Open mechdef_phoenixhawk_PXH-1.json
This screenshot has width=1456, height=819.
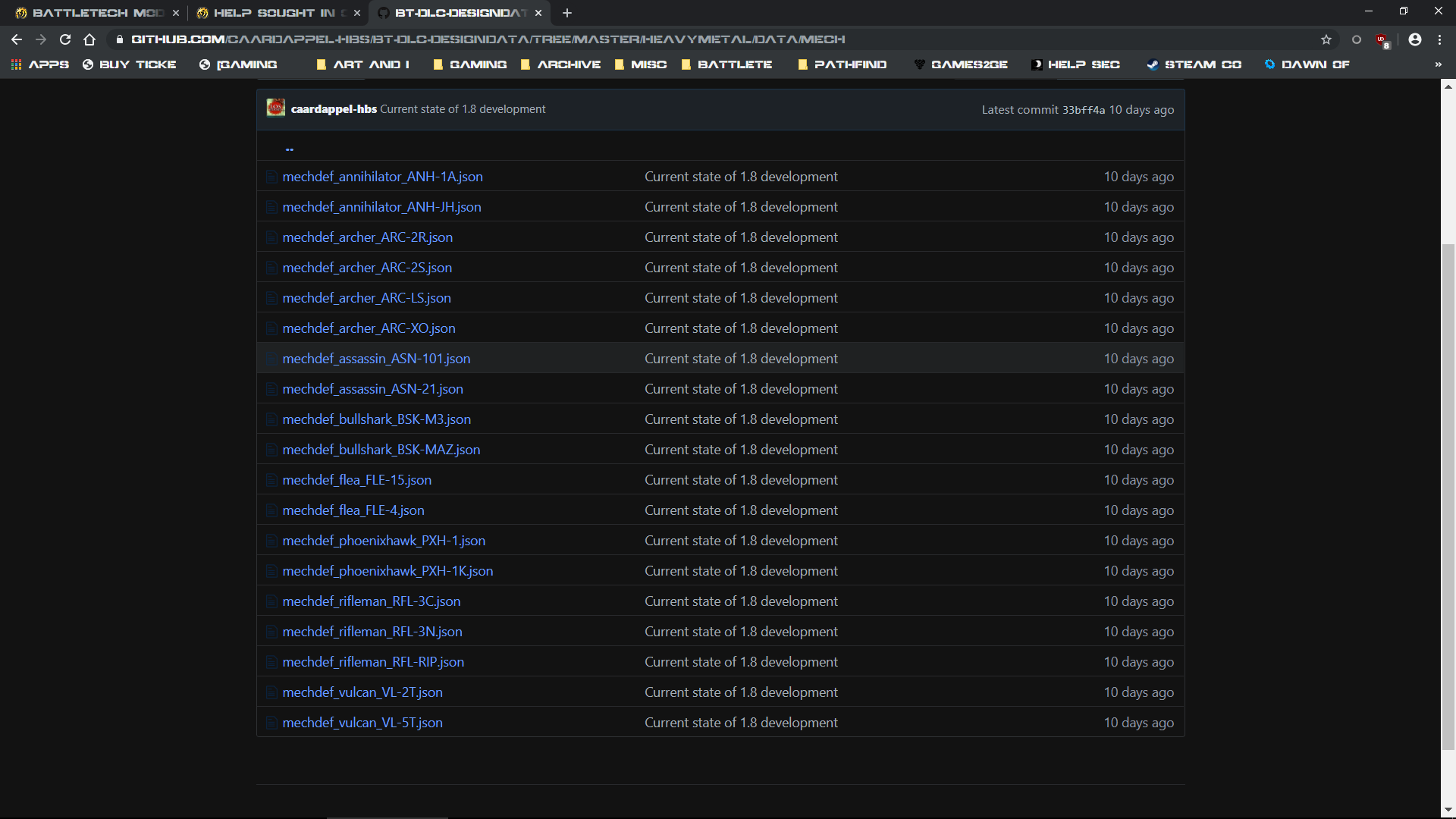pyautogui.click(x=384, y=541)
